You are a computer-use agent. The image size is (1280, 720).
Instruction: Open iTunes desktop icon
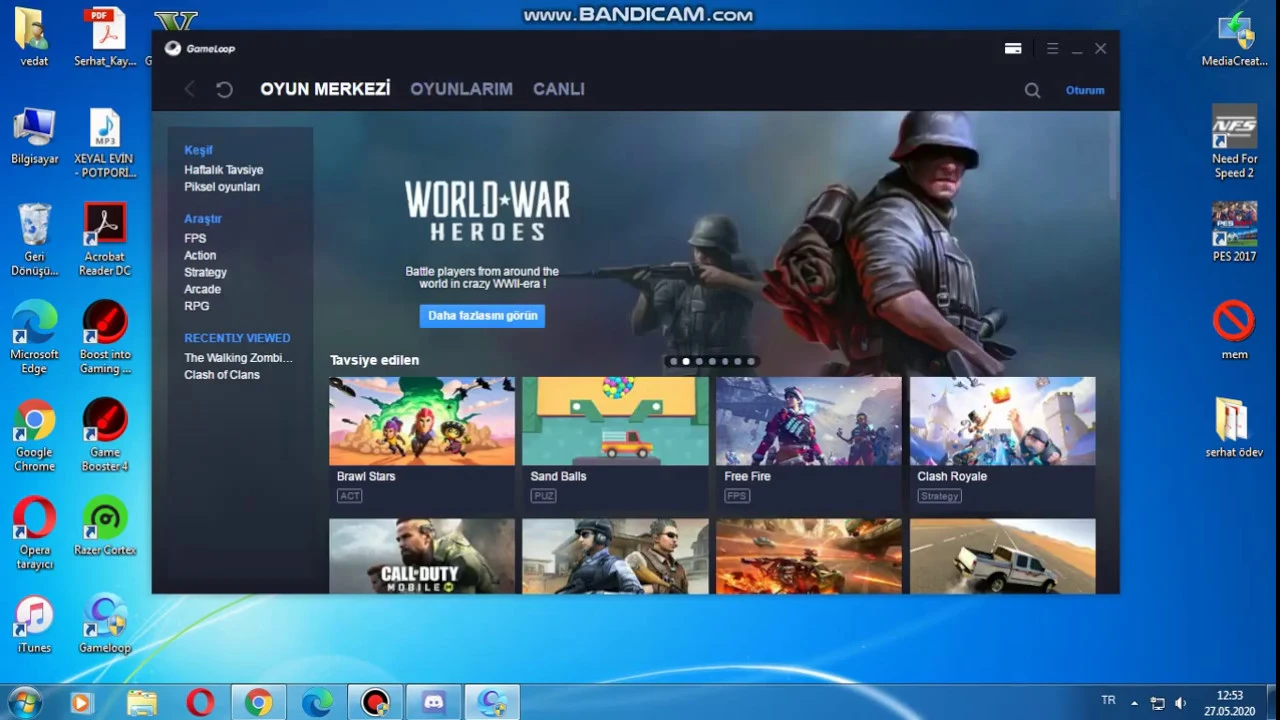tap(34, 626)
